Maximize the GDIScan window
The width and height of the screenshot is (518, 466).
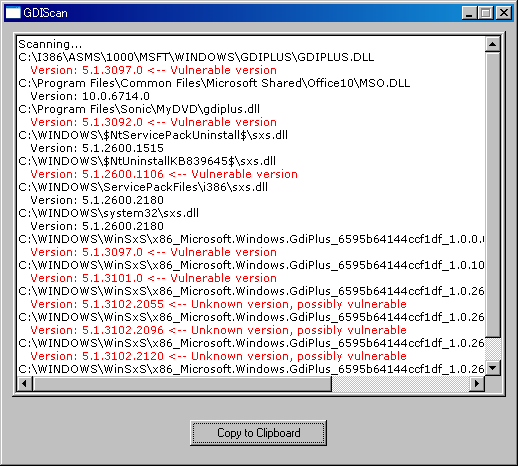click(485, 13)
